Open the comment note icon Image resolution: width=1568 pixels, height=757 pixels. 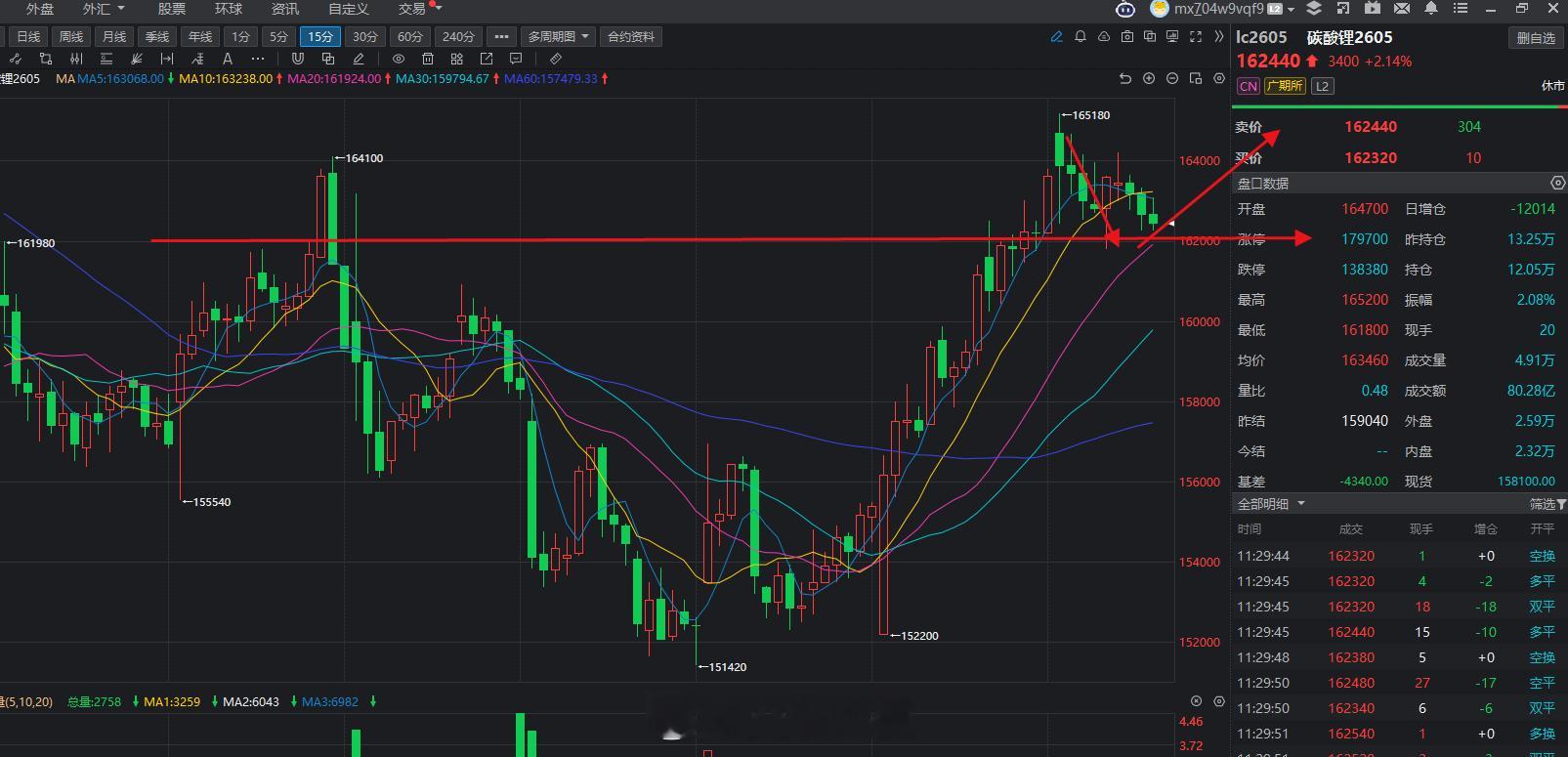coord(516,59)
